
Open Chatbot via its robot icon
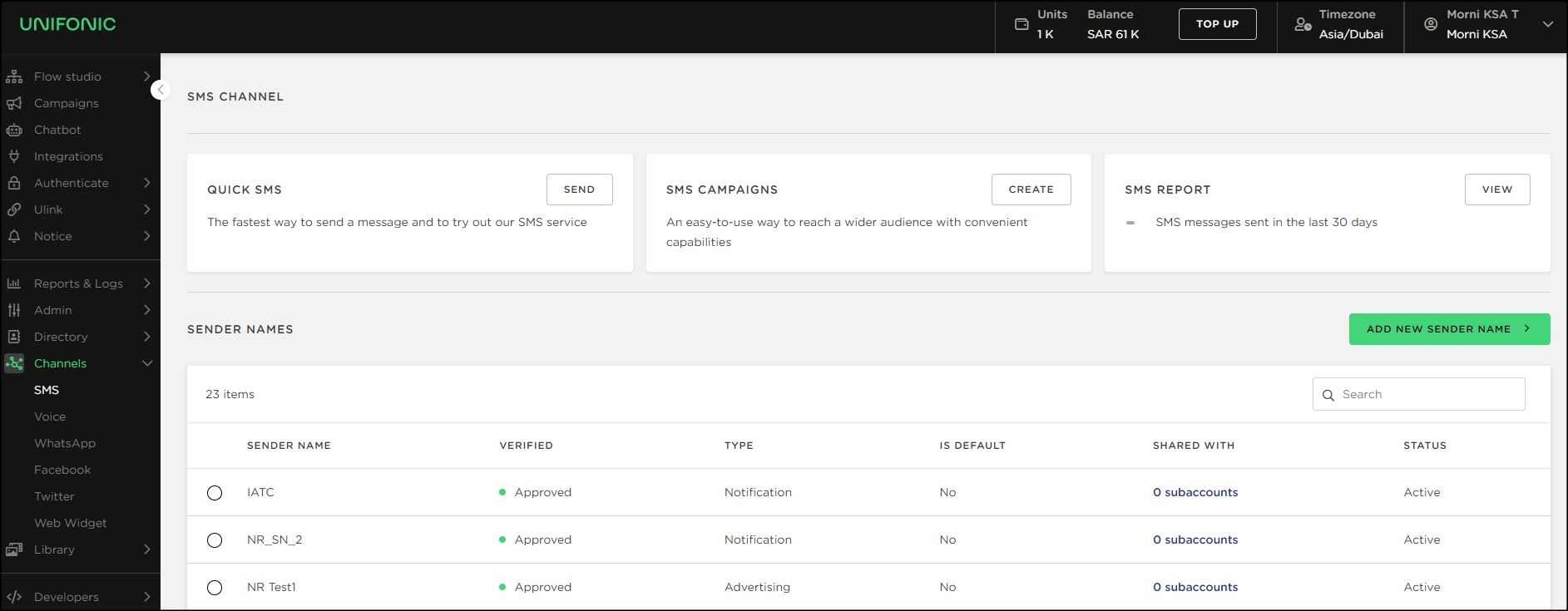click(14, 130)
